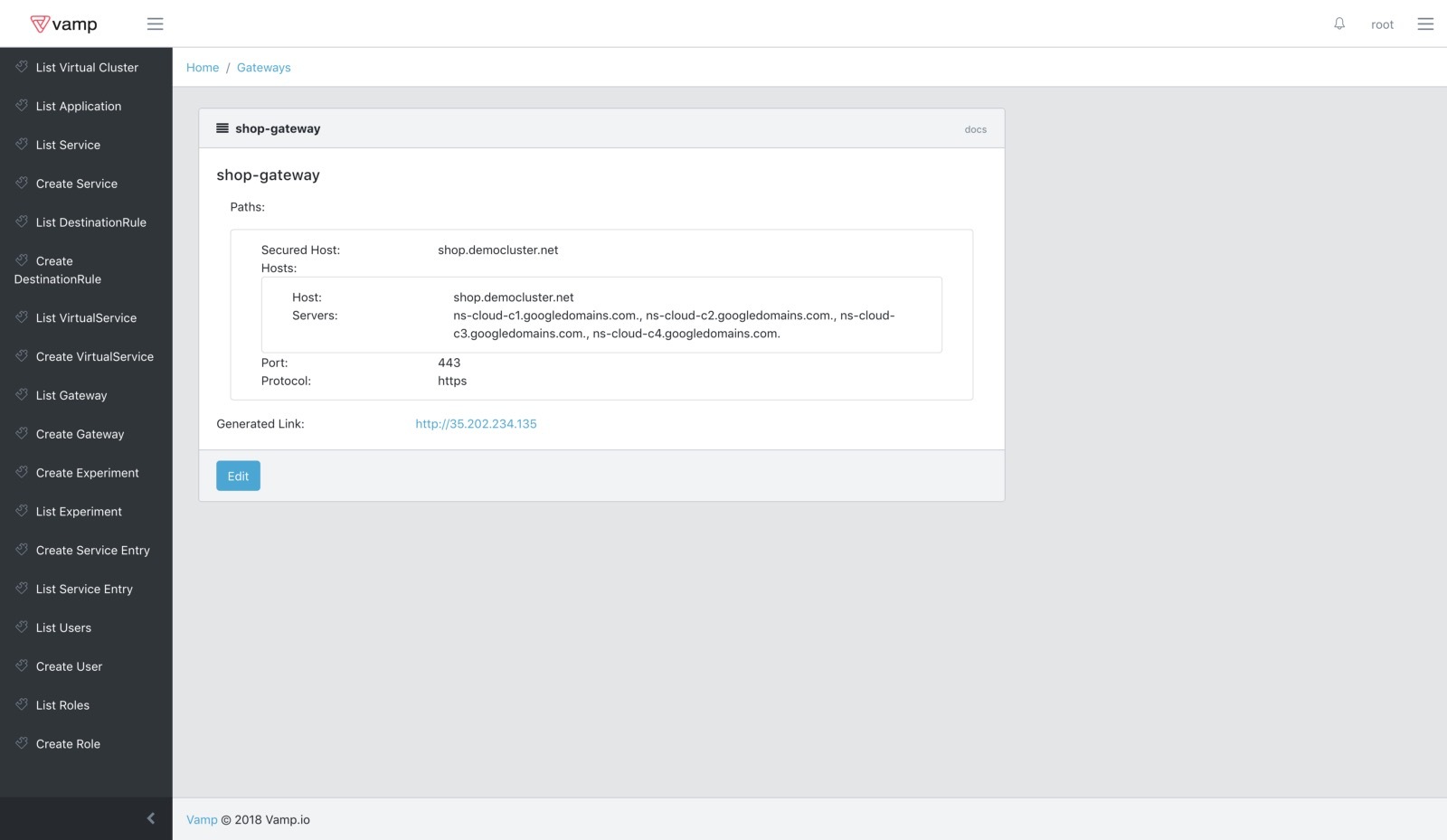
Task: Open Create Role menu item
Action: 86,745
